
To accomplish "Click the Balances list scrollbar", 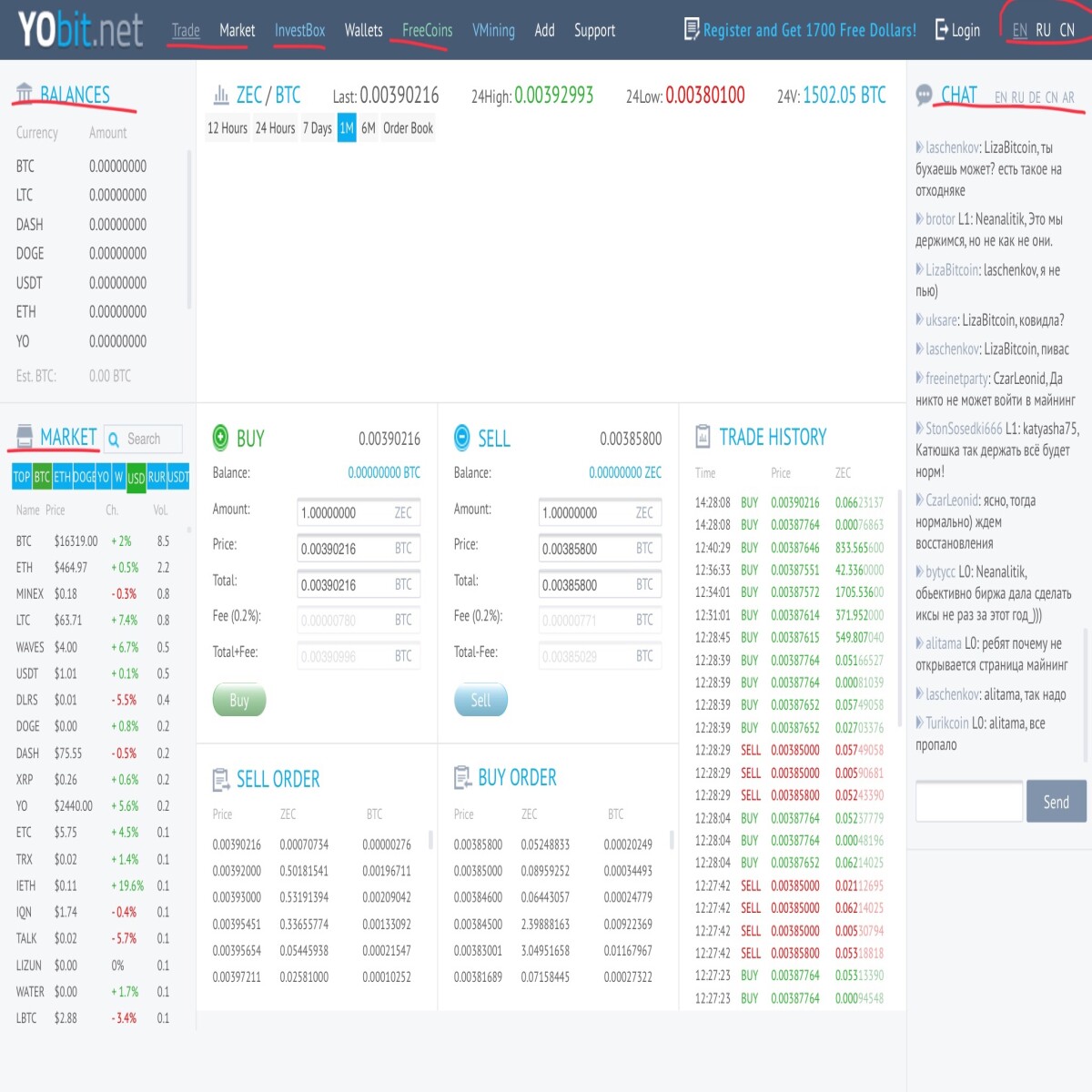I will tap(189, 230).
